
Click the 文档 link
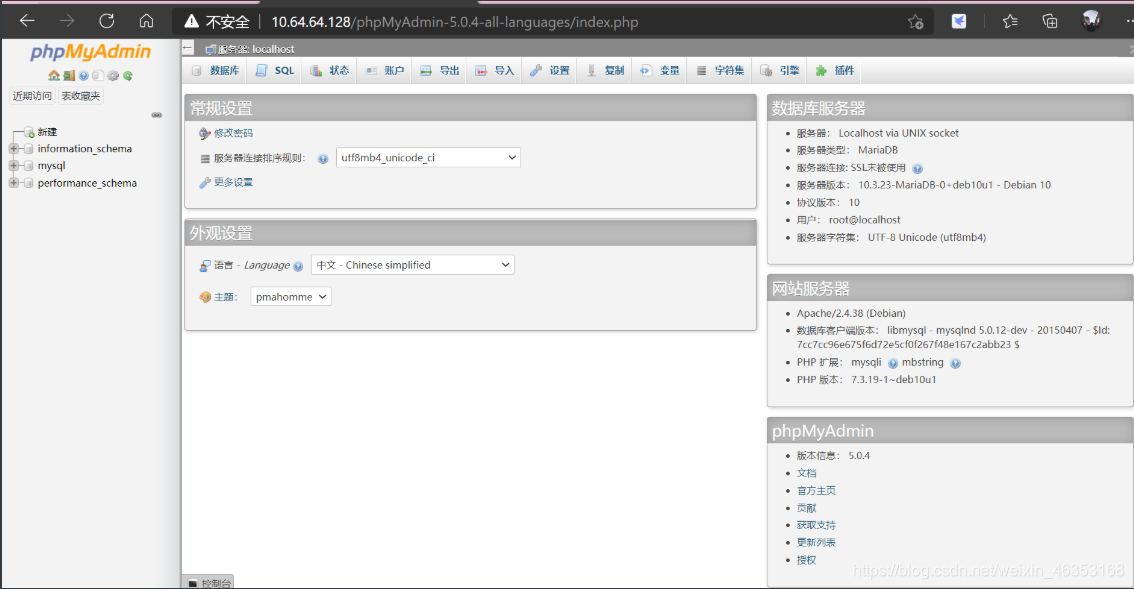tap(806, 473)
